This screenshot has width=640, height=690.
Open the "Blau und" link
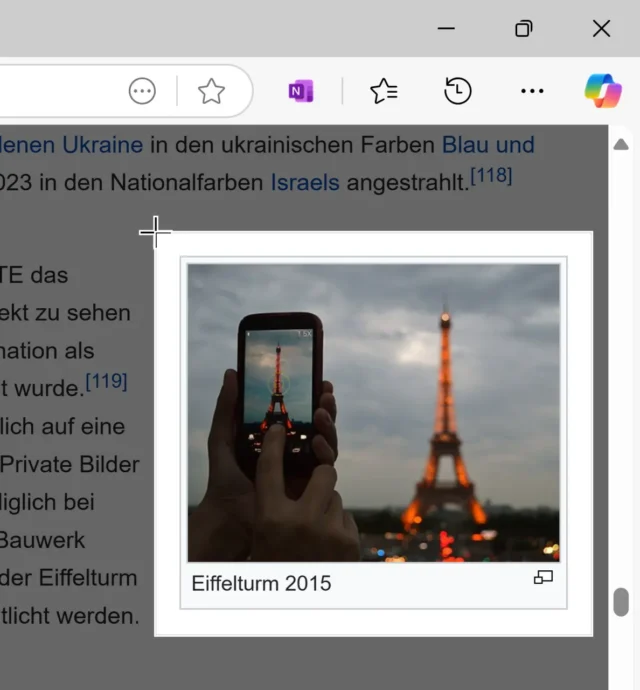488,145
